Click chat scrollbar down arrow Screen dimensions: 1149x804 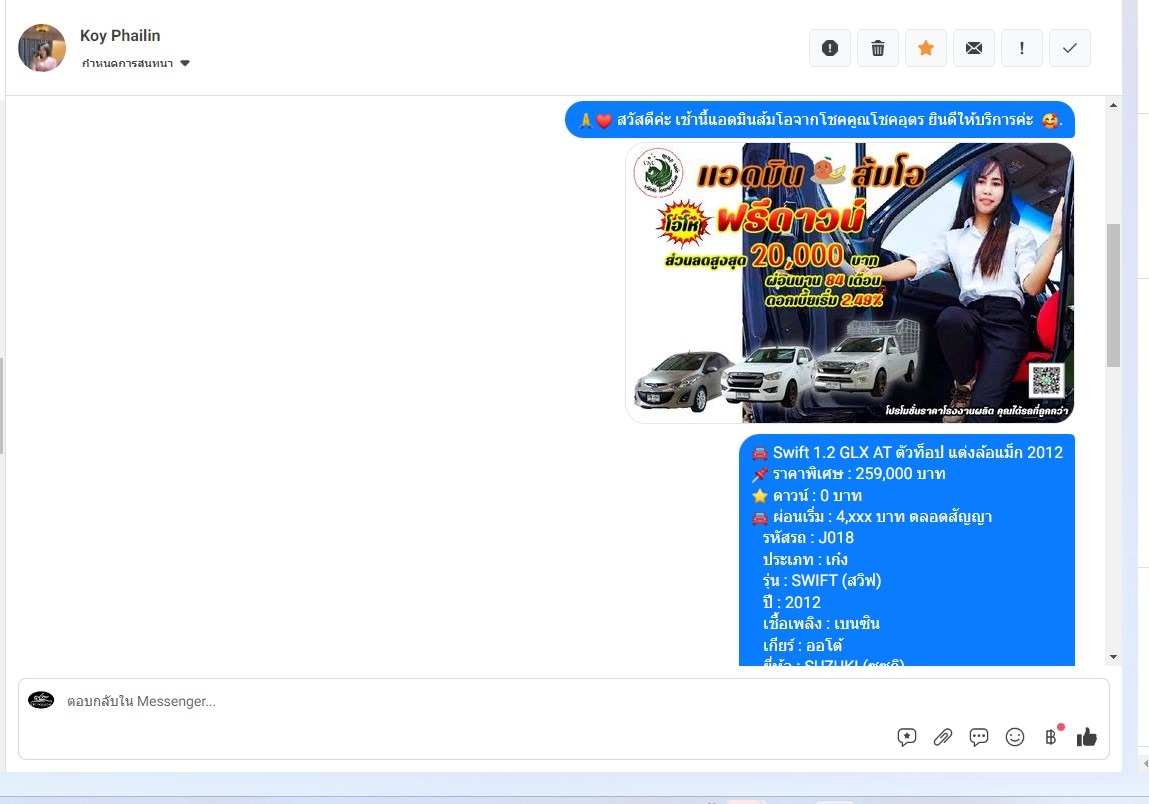tap(1113, 657)
